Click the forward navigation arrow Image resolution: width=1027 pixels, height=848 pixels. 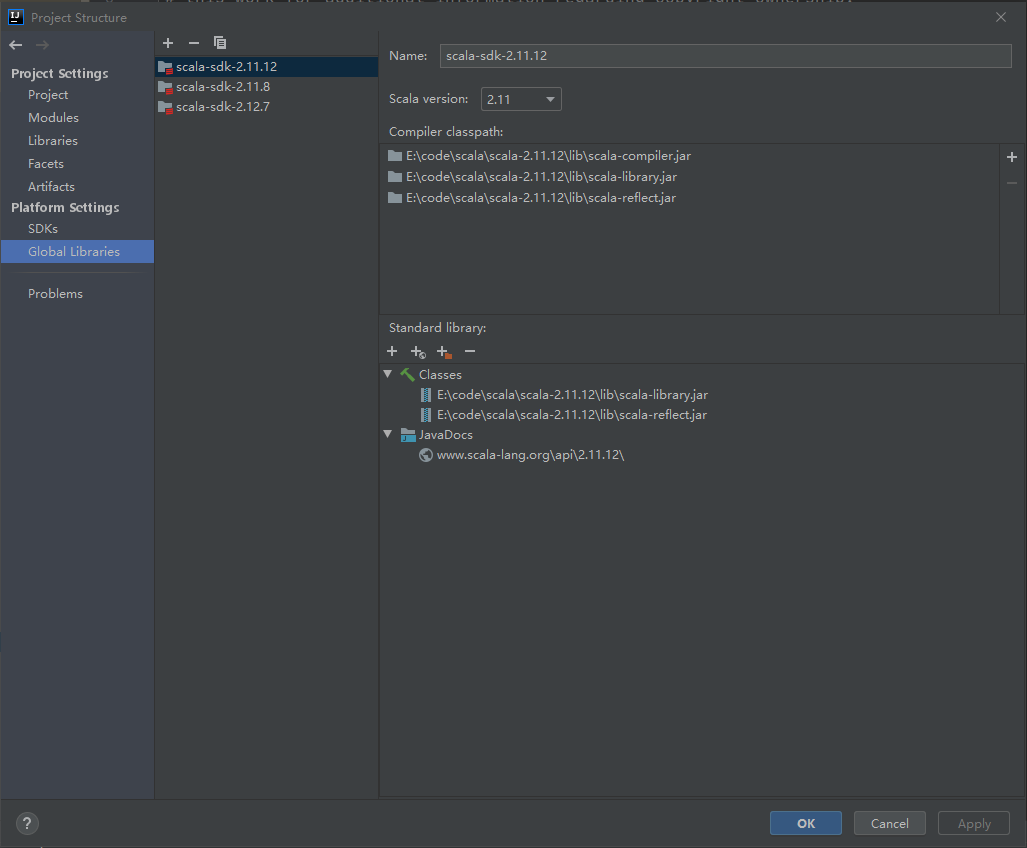pyautogui.click(x=42, y=45)
